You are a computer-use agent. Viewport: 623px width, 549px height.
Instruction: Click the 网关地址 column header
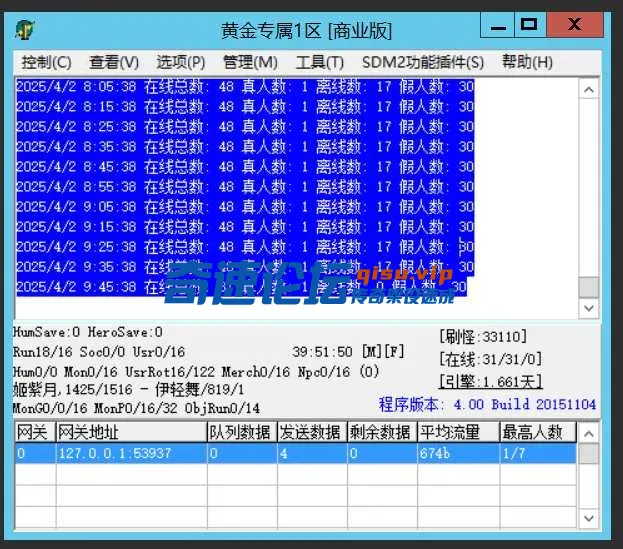[x=132, y=432]
